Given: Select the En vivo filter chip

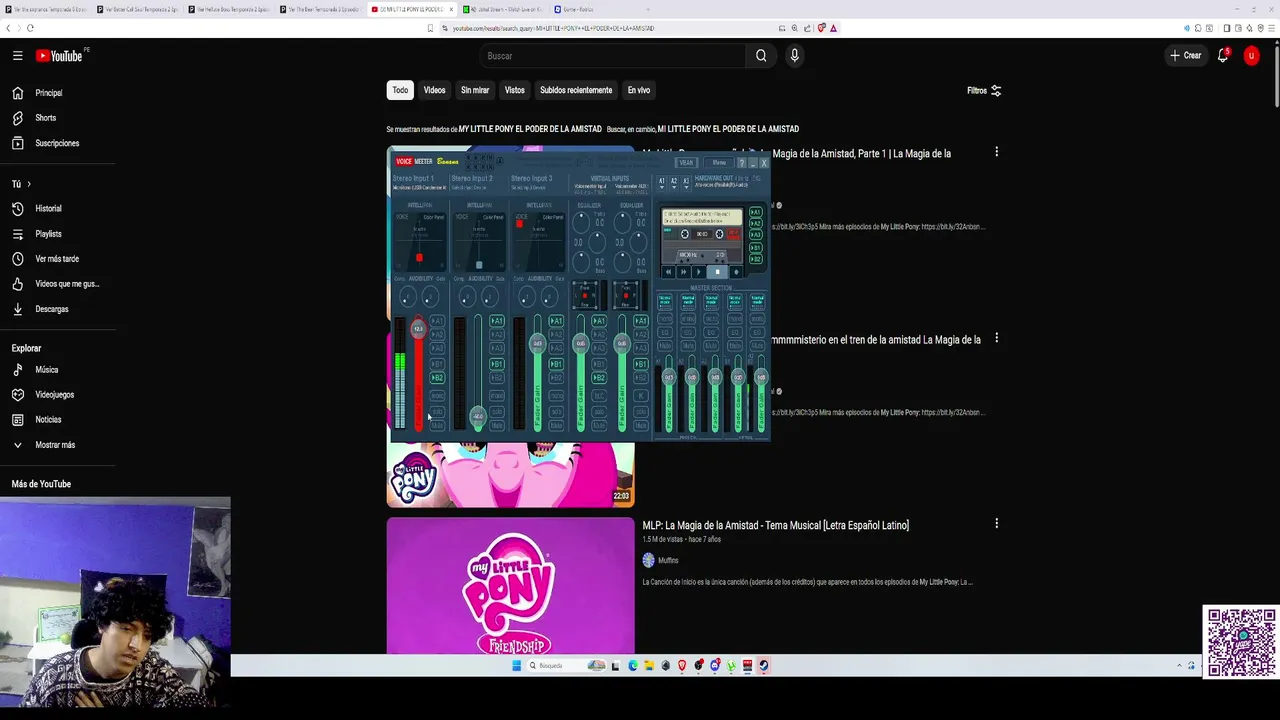Looking at the screenshot, I should (639, 90).
